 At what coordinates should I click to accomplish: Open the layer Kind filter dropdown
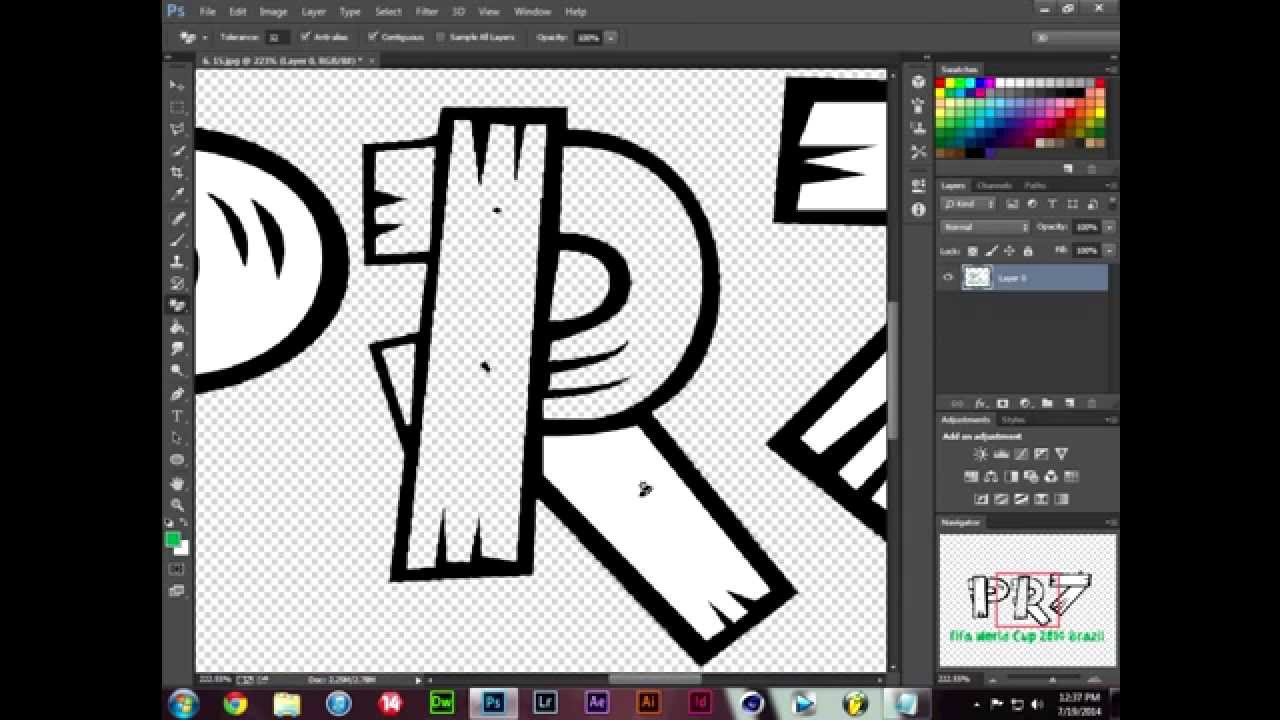969,204
